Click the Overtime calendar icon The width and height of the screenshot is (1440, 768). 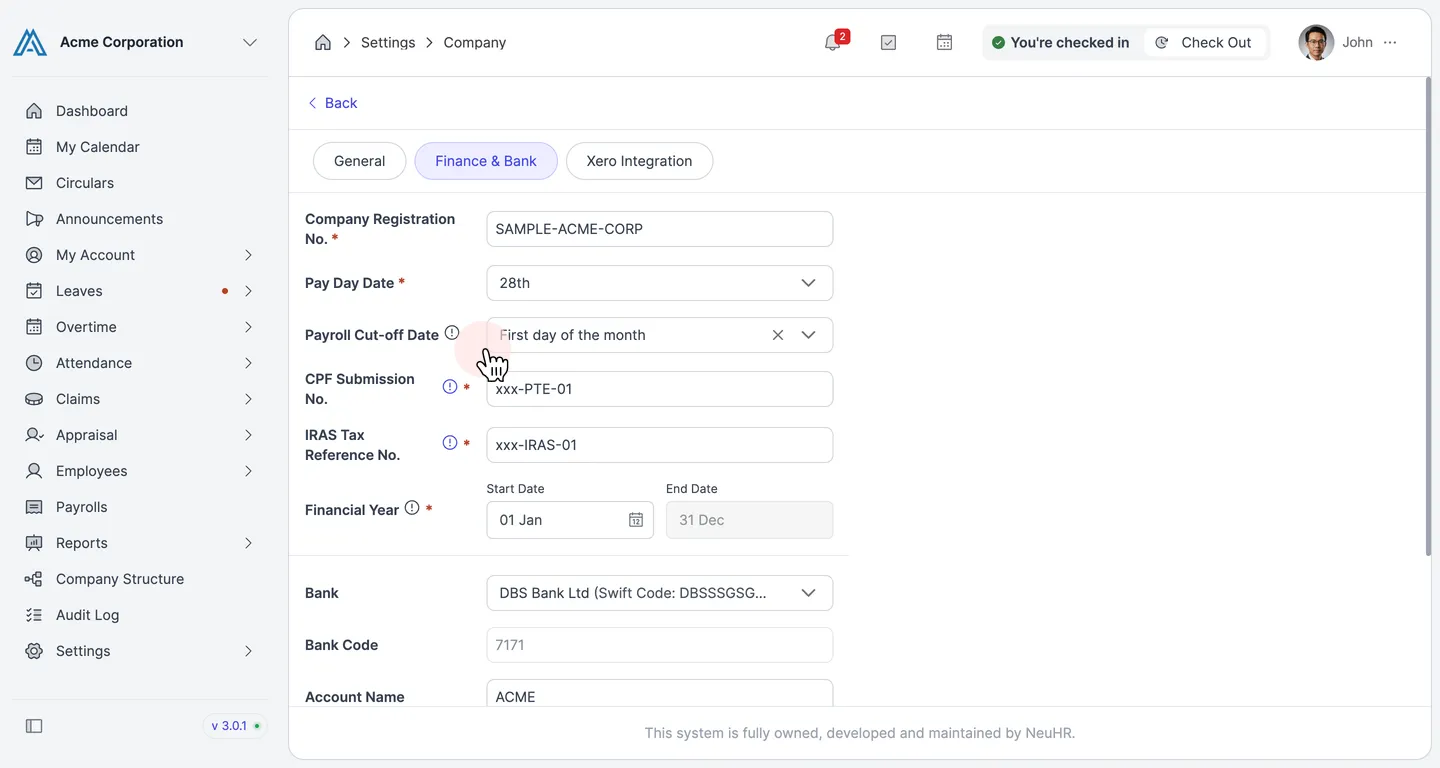(34, 327)
